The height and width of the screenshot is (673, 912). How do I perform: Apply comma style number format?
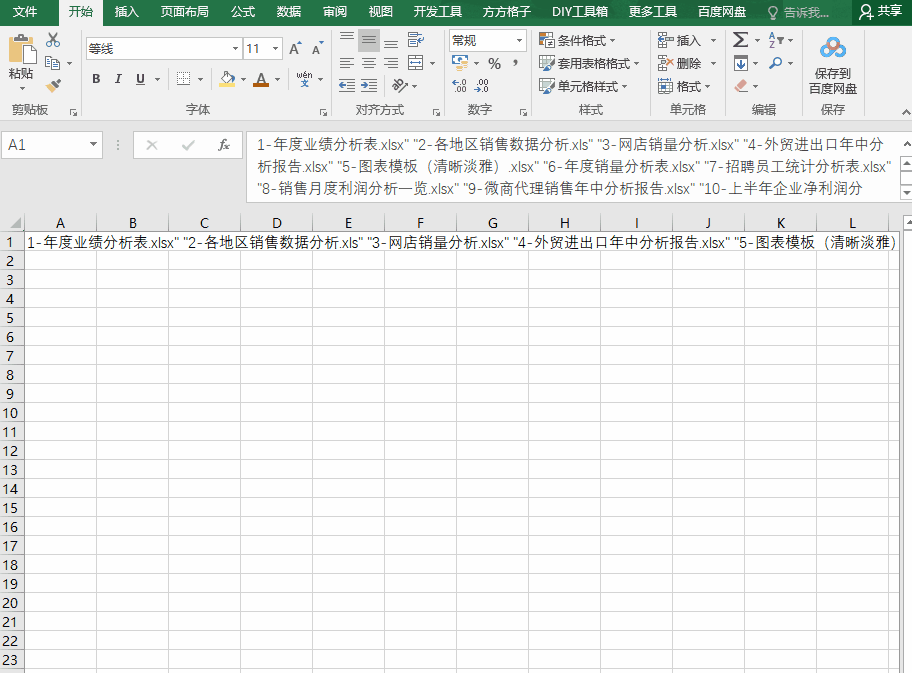pos(516,63)
